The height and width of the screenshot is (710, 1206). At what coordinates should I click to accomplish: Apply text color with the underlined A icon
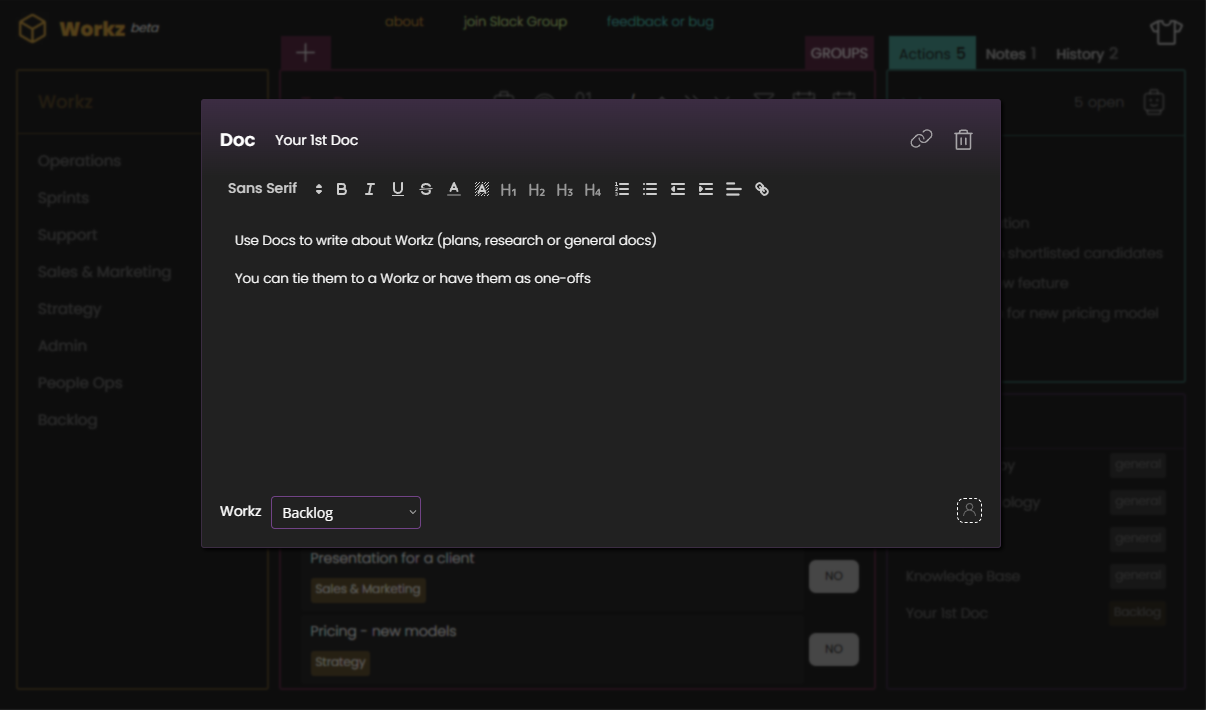coord(453,188)
